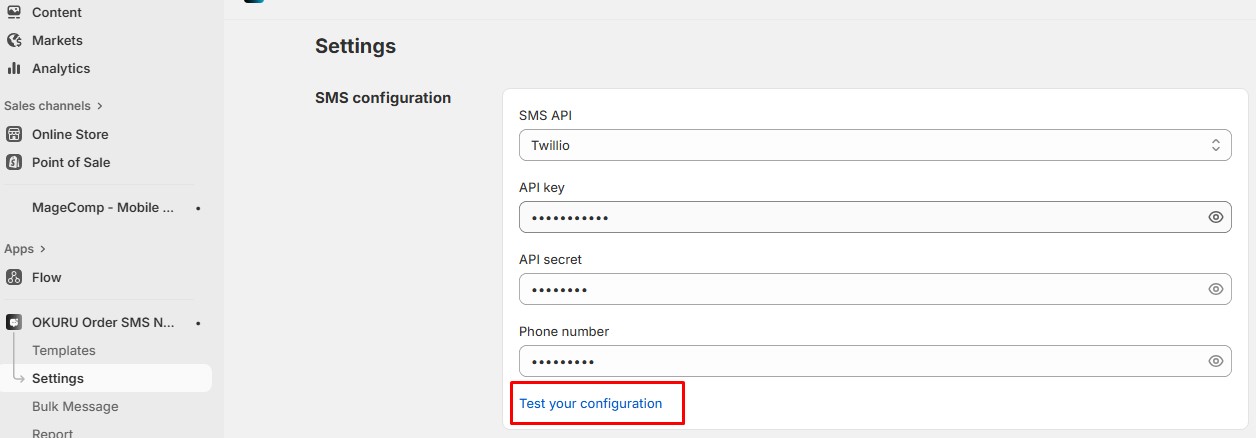The height and width of the screenshot is (438, 1256).
Task: Click the Online Store icon
Action: [14, 134]
